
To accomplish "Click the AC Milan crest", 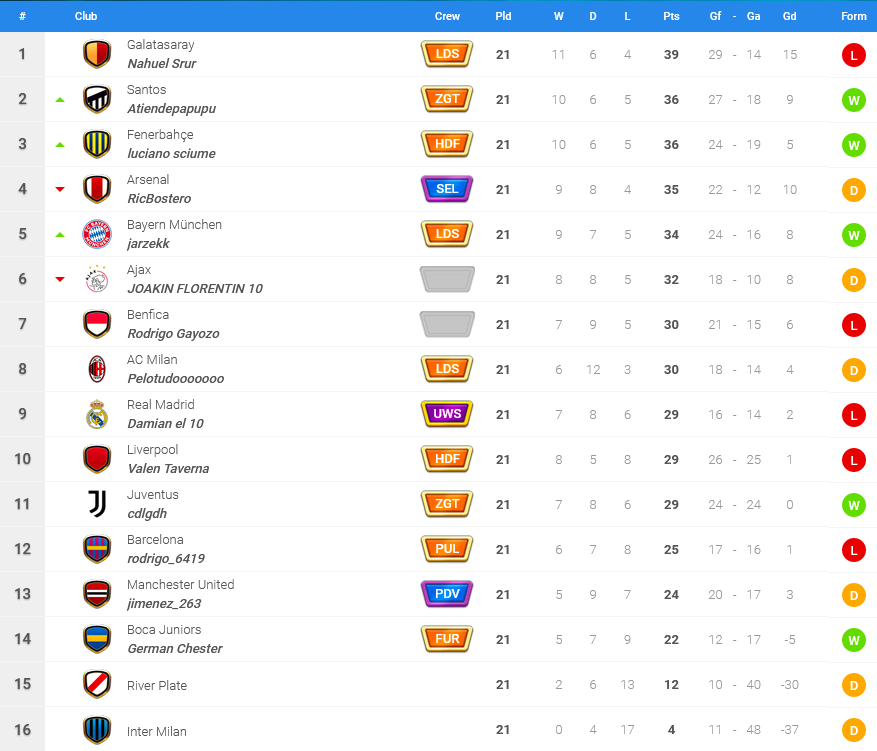I will [x=97, y=369].
